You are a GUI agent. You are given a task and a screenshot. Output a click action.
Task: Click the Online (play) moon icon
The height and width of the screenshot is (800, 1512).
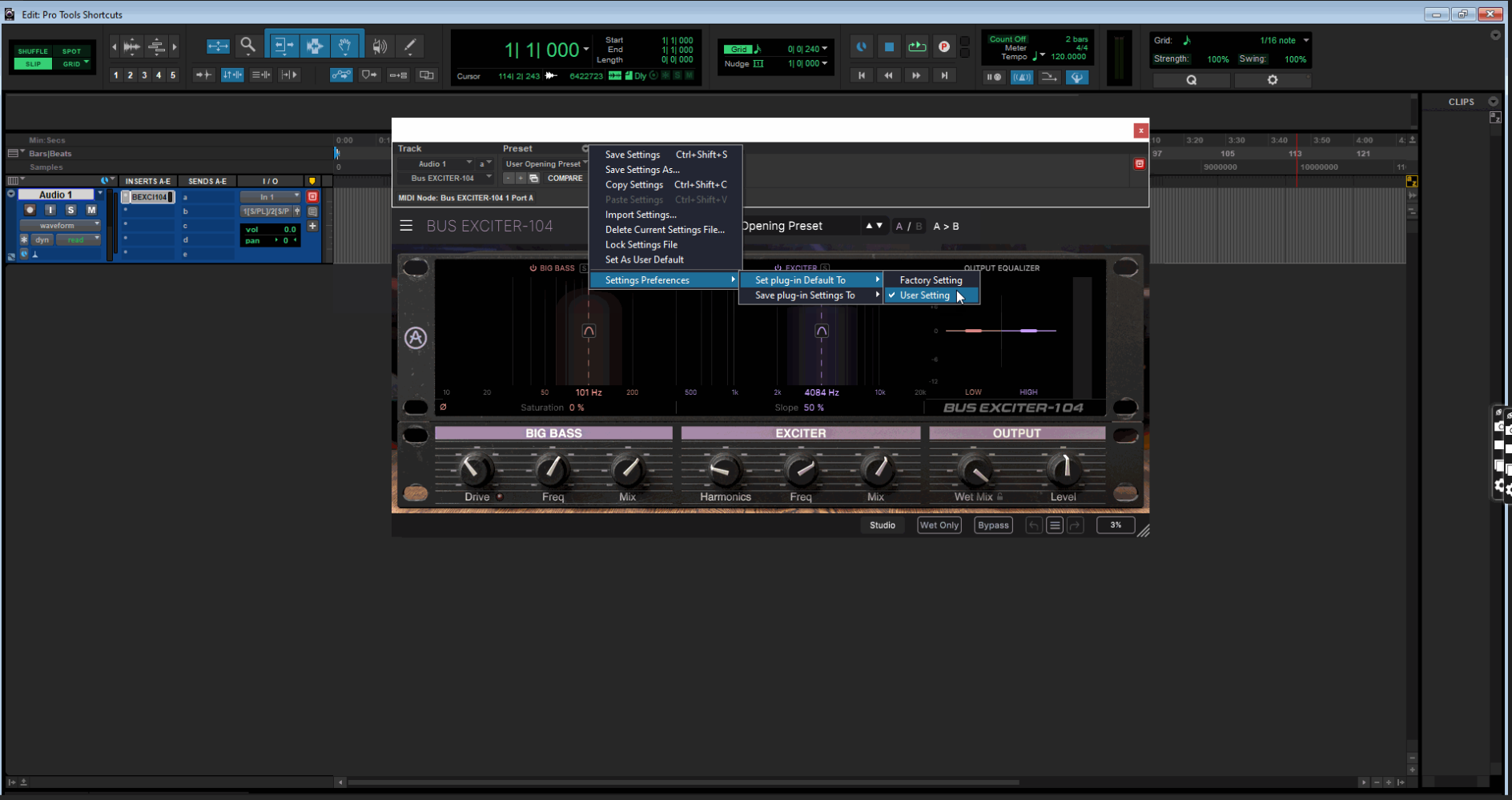(x=862, y=47)
